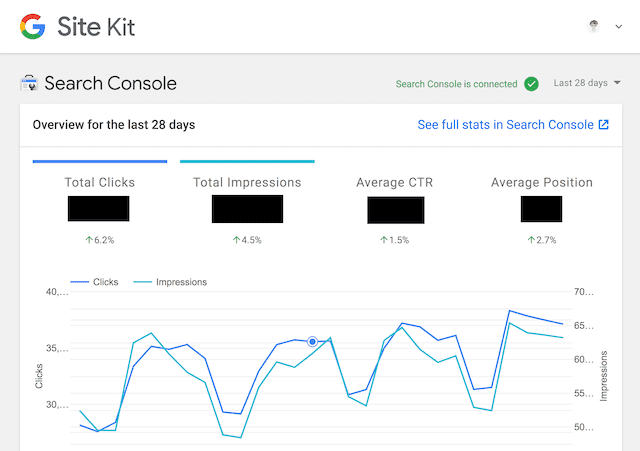Image resolution: width=640 pixels, height=451 pixels.
Task: Click the highlighted data point on chart
Action: point(313,342)
